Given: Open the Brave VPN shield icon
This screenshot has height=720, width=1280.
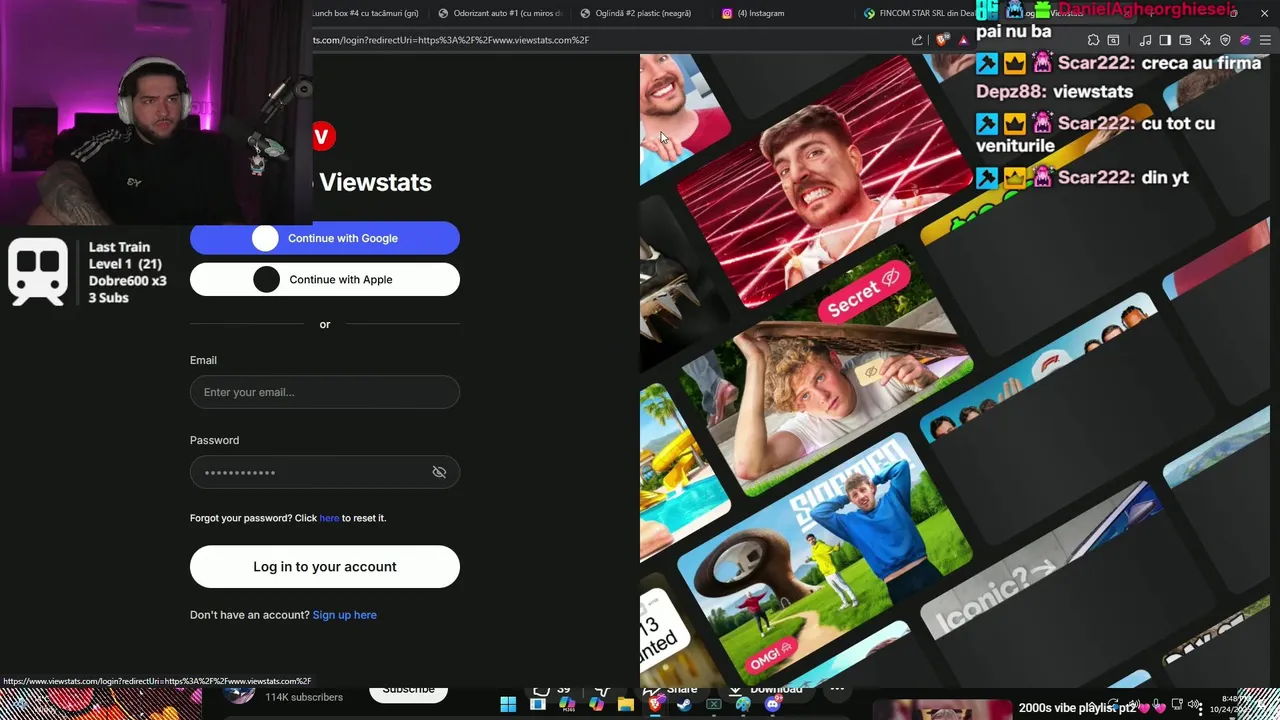Looking at the screenshot, I should (x=1225, y=40).
